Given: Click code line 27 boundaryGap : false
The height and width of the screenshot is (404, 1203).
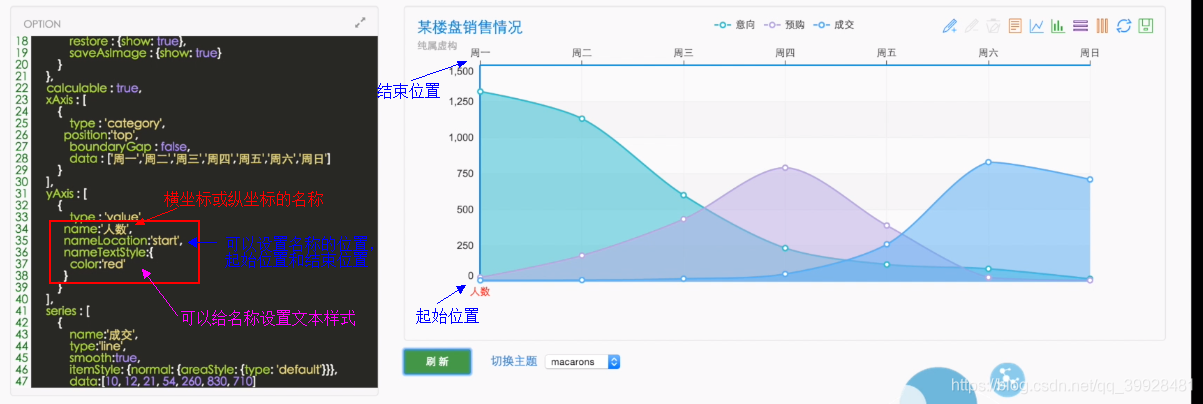Looking at the screenshot, I should point(128,147).
